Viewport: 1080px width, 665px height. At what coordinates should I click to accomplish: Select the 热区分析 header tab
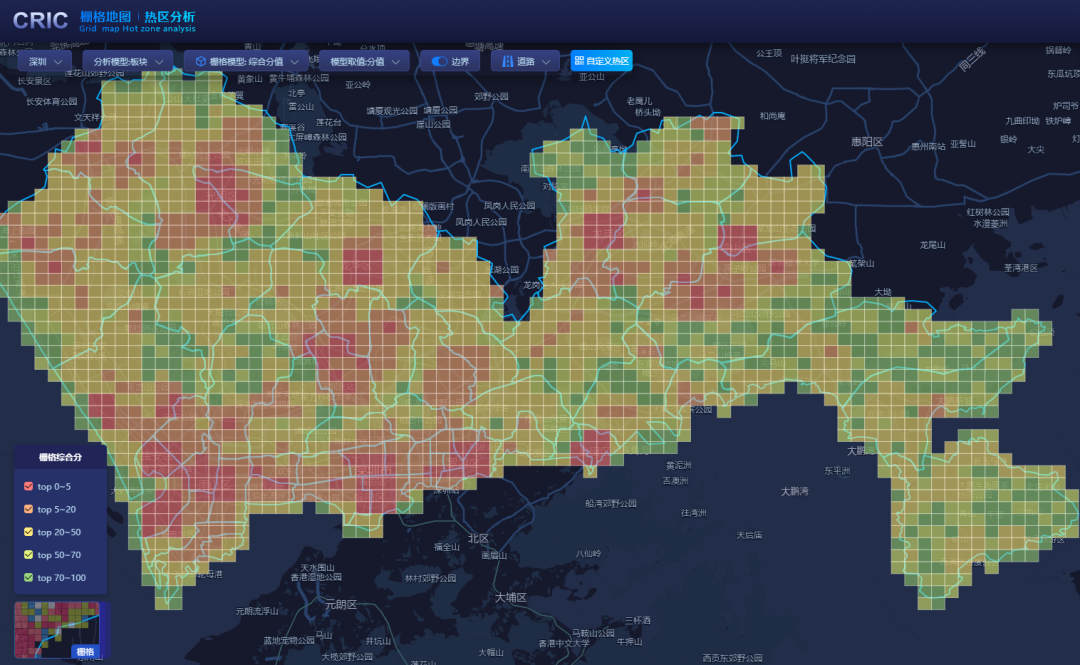[170, 17]
